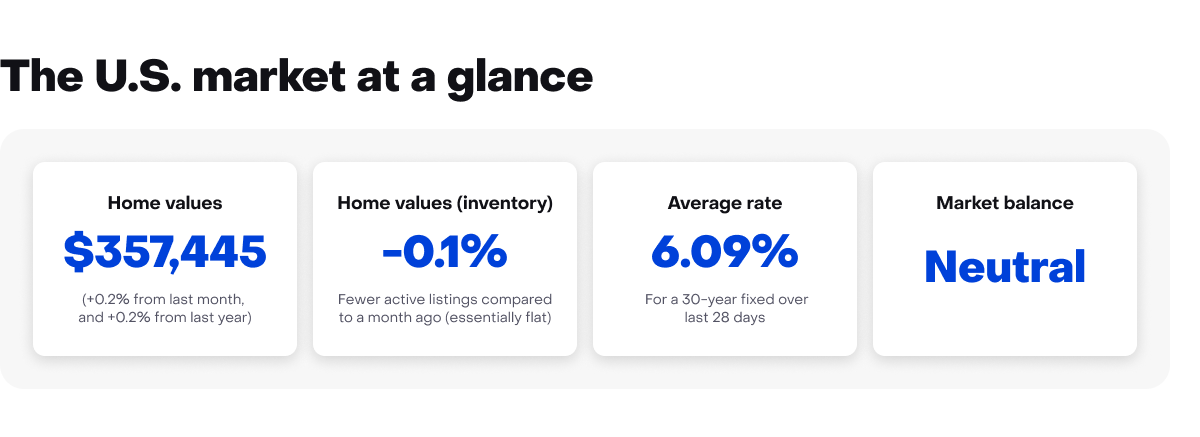
Task: Select the "Home values" label above $357,445
Action: point(165,203)
